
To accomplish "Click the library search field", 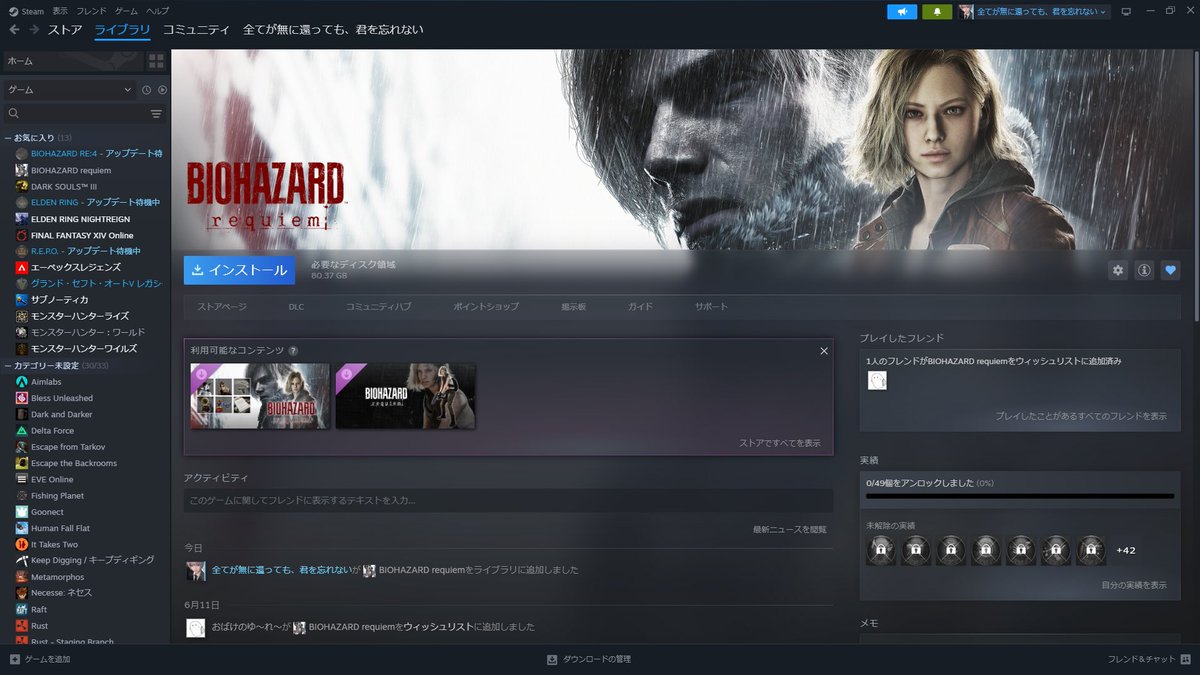I will 75,114.
